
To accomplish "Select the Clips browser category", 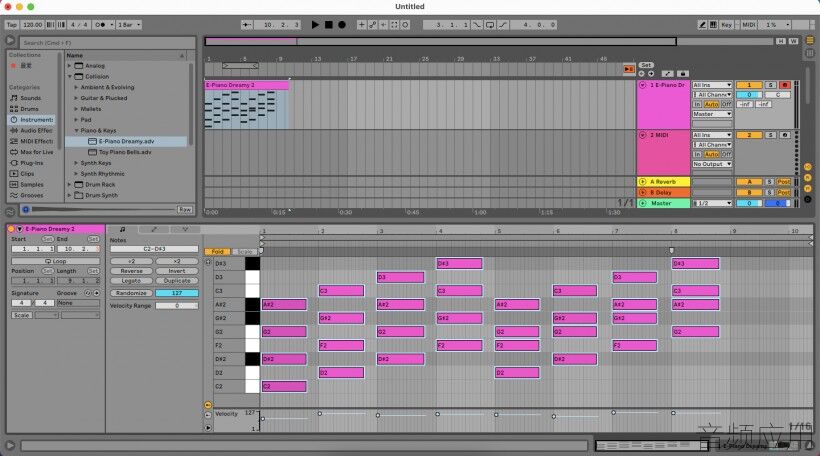I will click(x=27, y=174).
